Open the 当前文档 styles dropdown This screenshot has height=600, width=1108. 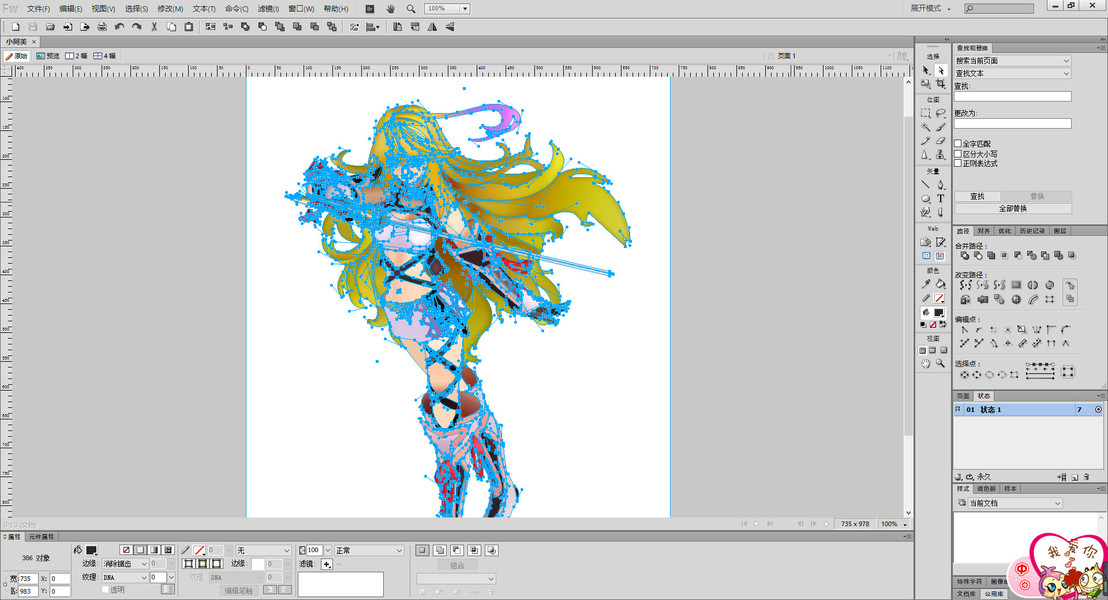click(1009, 503)
